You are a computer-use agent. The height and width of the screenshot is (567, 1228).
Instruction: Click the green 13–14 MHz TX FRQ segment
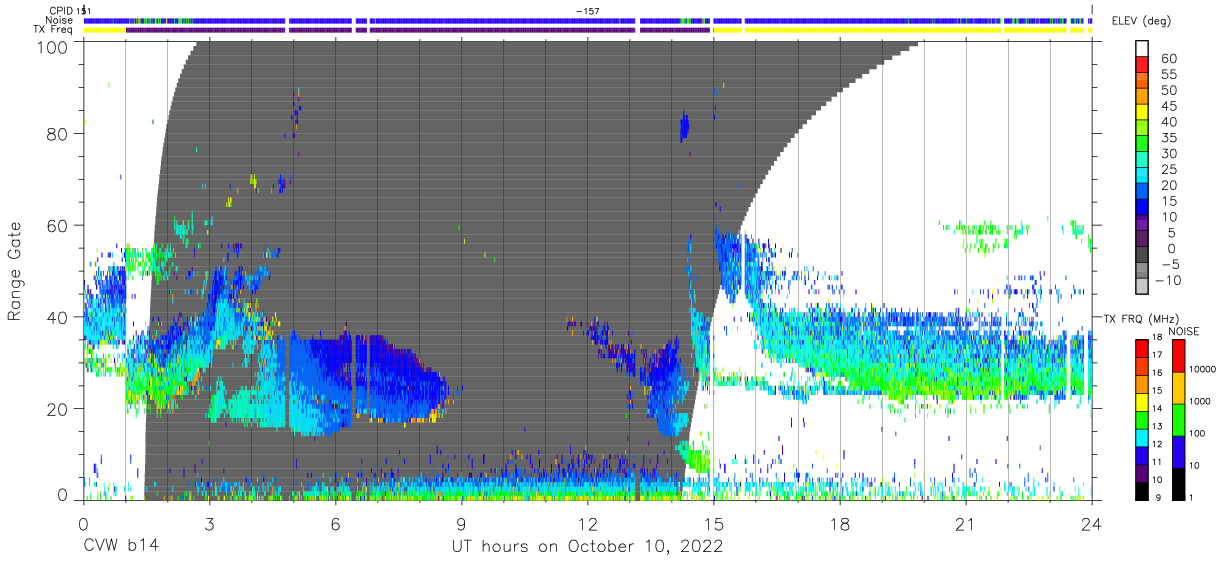point(1142,420)
